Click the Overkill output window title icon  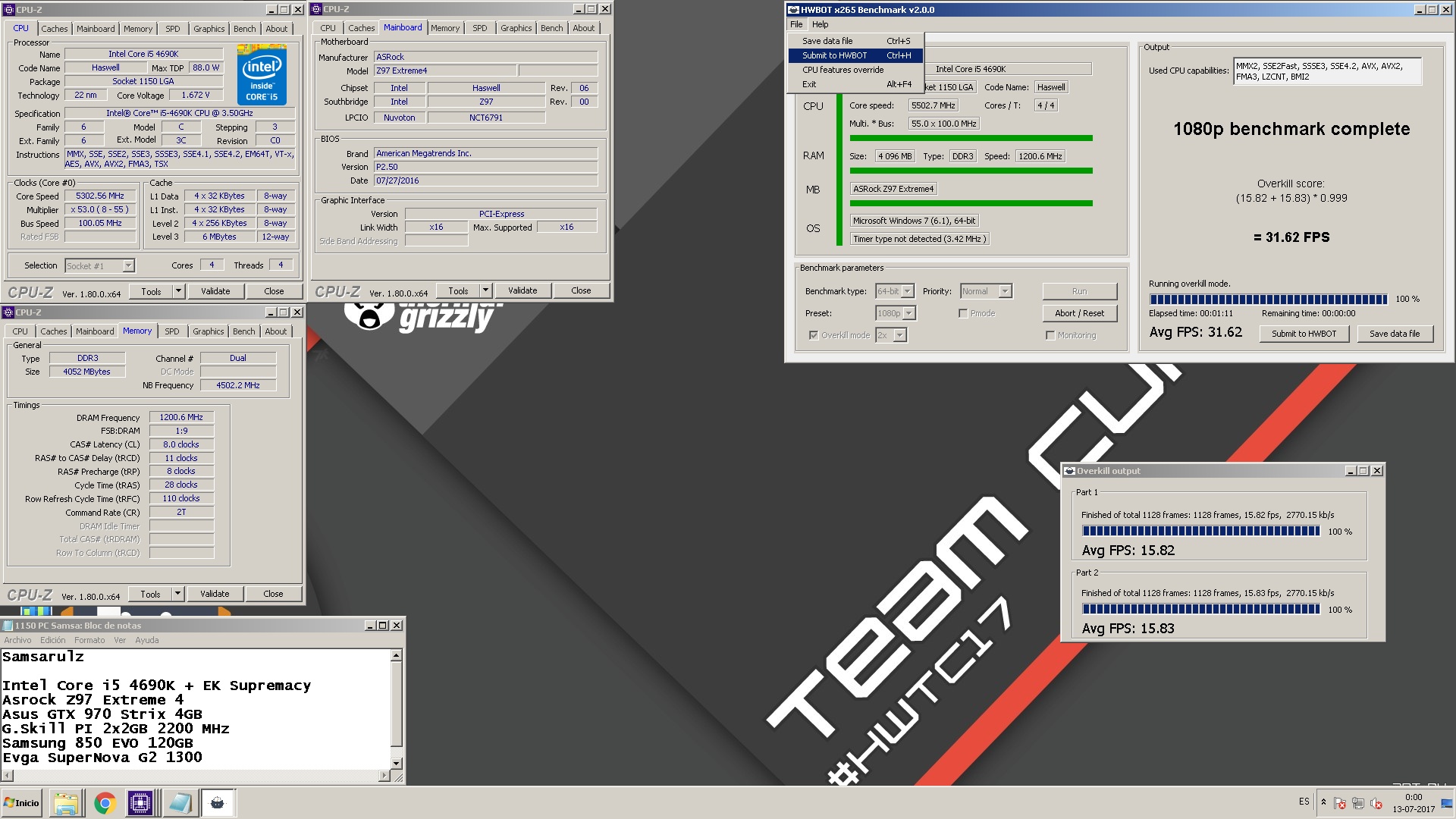1070,471
